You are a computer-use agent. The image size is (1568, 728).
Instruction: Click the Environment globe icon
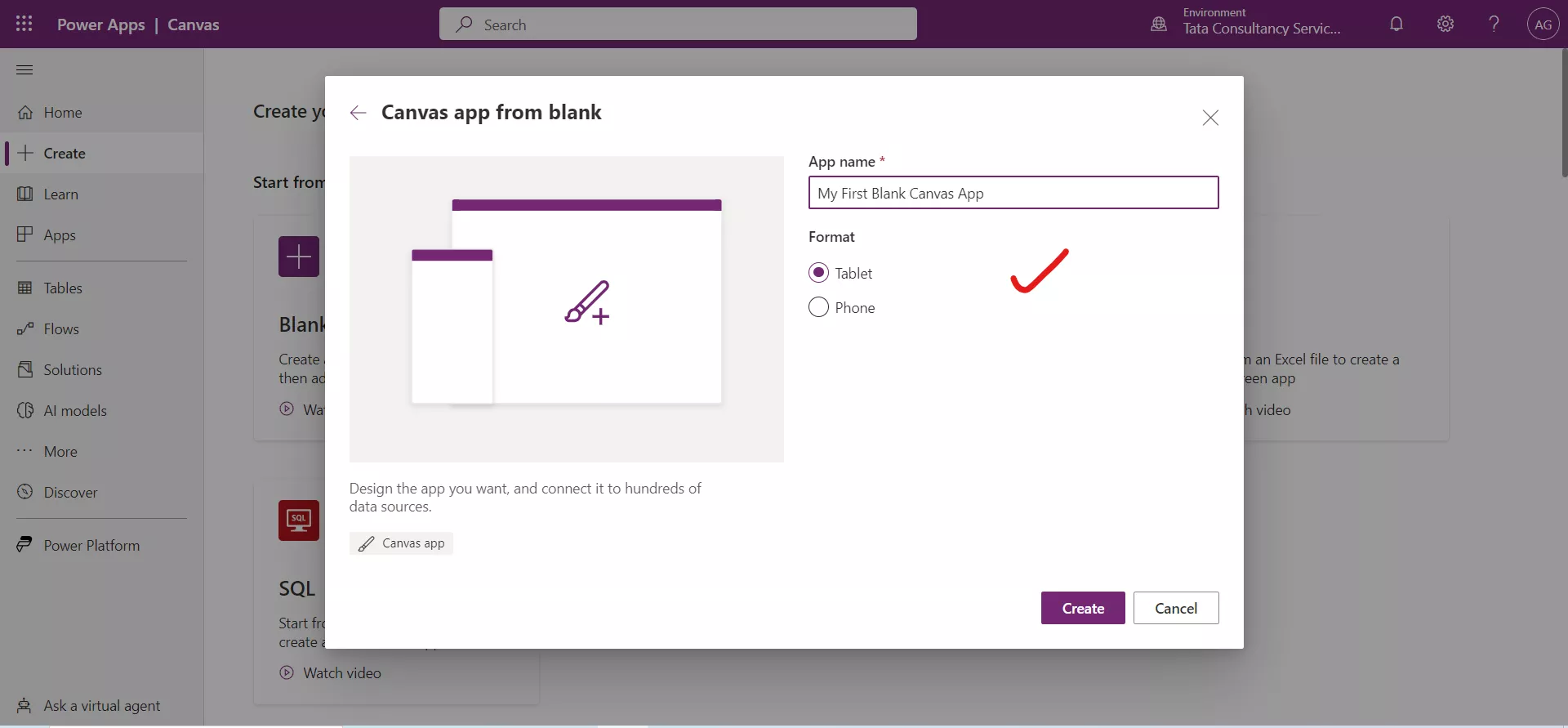point(1159,24)
